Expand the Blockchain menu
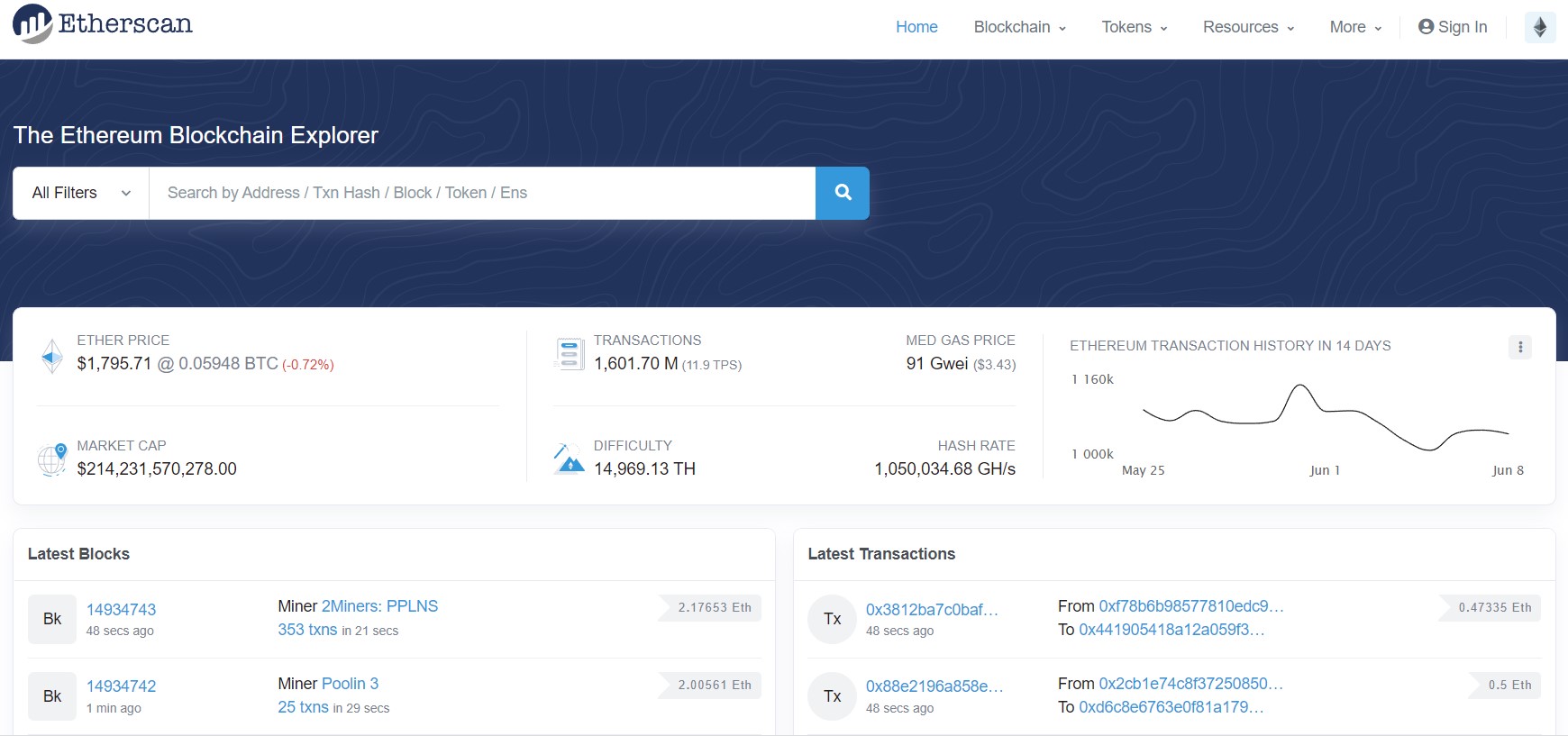 pyautogui.click(x=1019, y=27)
